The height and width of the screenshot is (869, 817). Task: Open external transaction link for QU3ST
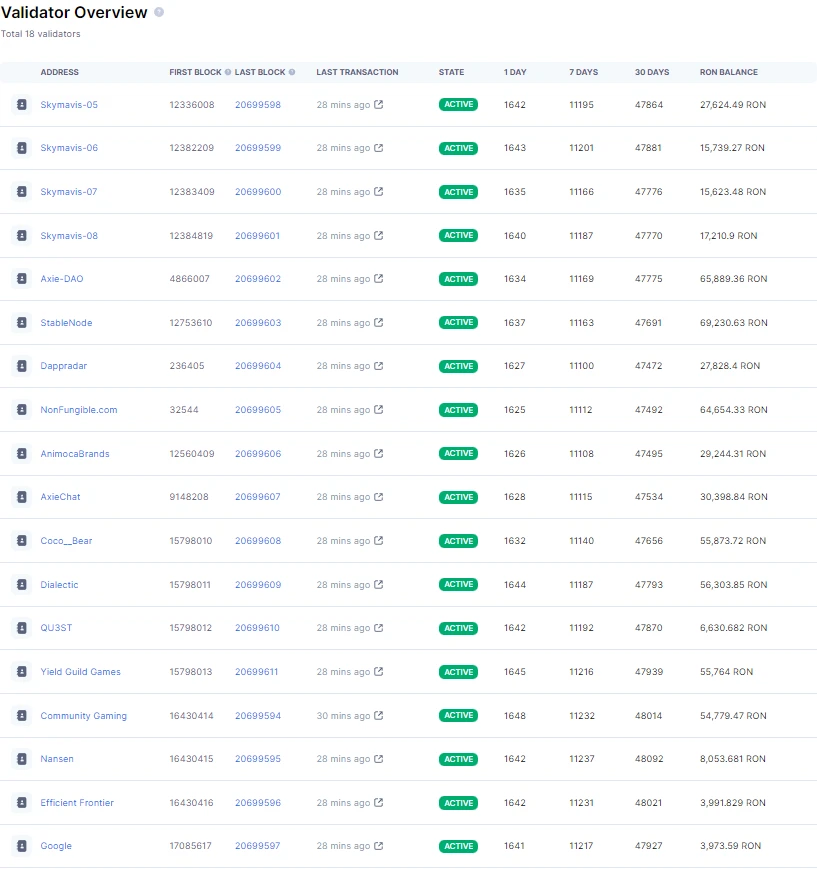(x=379, y=628)
